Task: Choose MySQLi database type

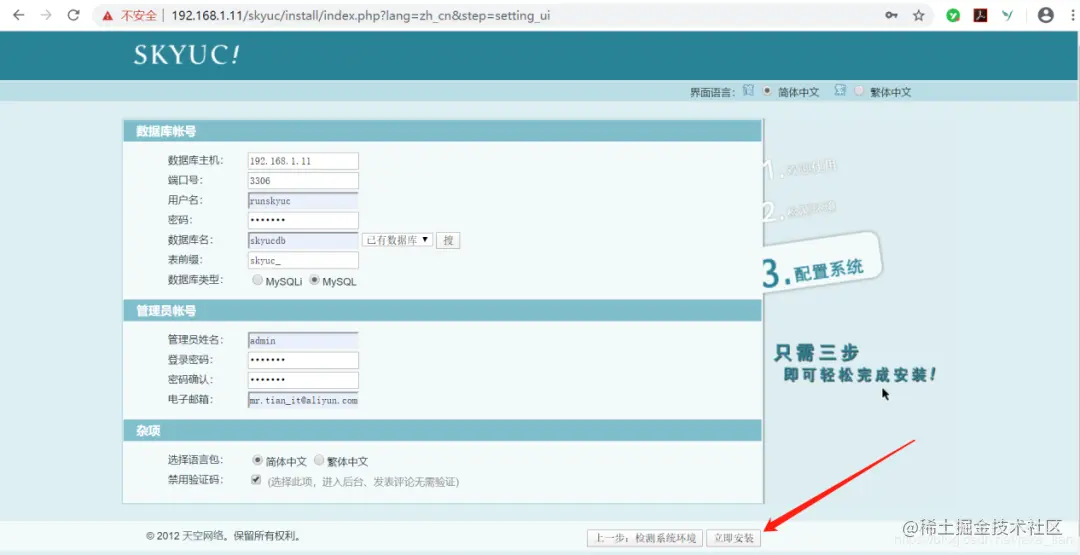Action: click(x=258, y=280)
